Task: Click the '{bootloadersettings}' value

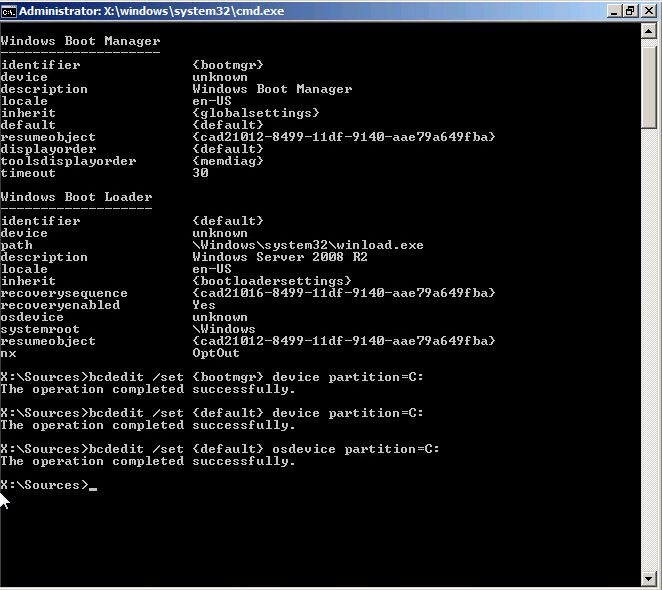Action: (x=272, y=281)
